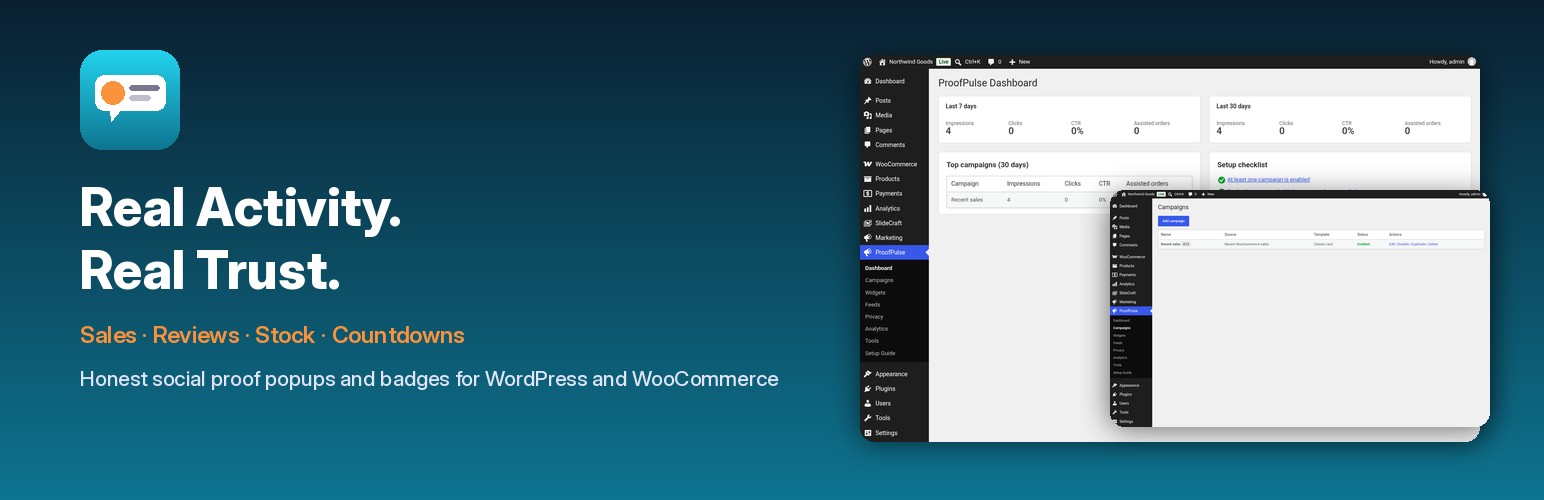Open Products icon in Dashboard window sidebar
Viewport: 1544px width, 500px height.
click(867, 179)
